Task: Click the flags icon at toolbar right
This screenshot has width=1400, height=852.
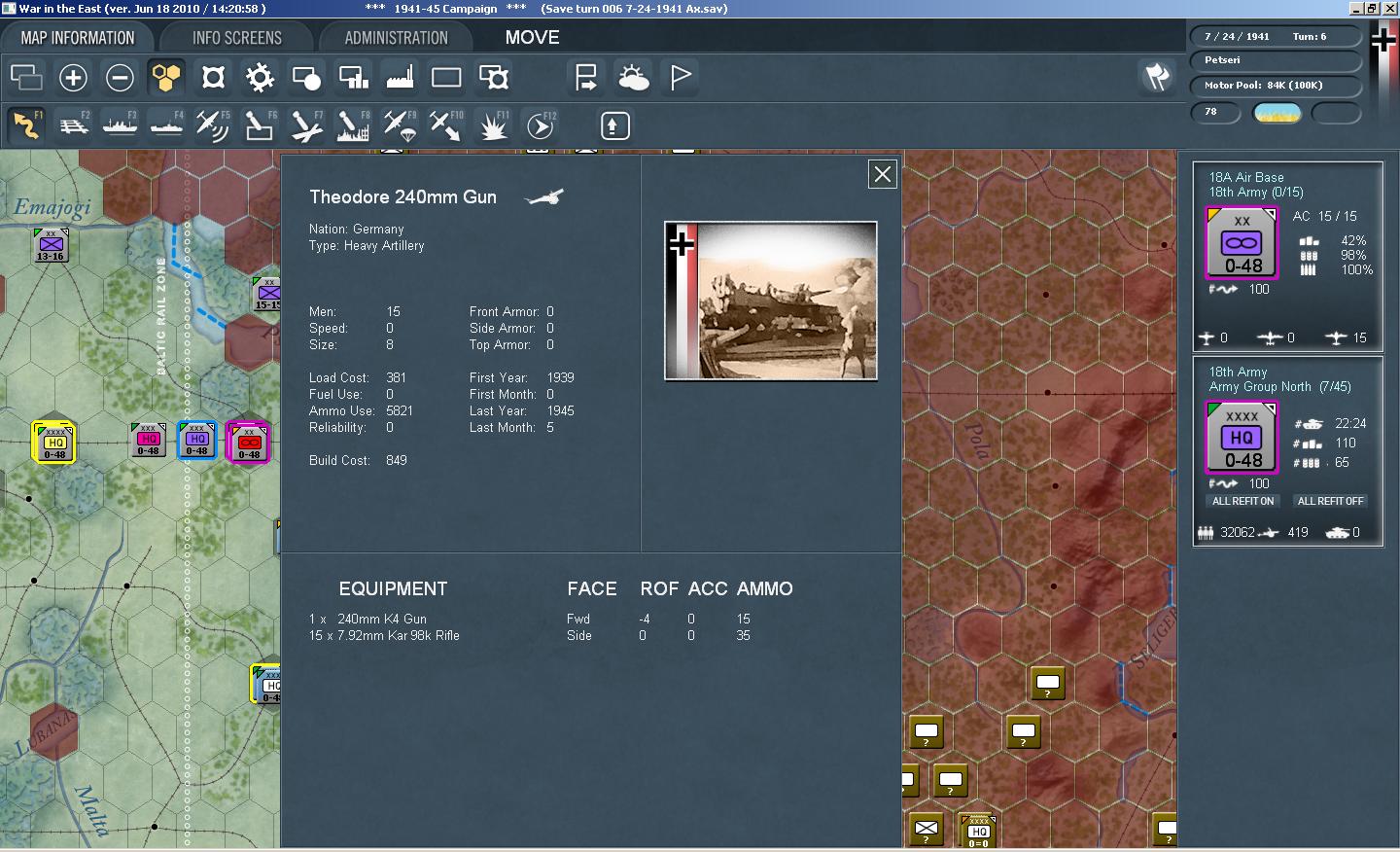Action: click(1156, 77)
